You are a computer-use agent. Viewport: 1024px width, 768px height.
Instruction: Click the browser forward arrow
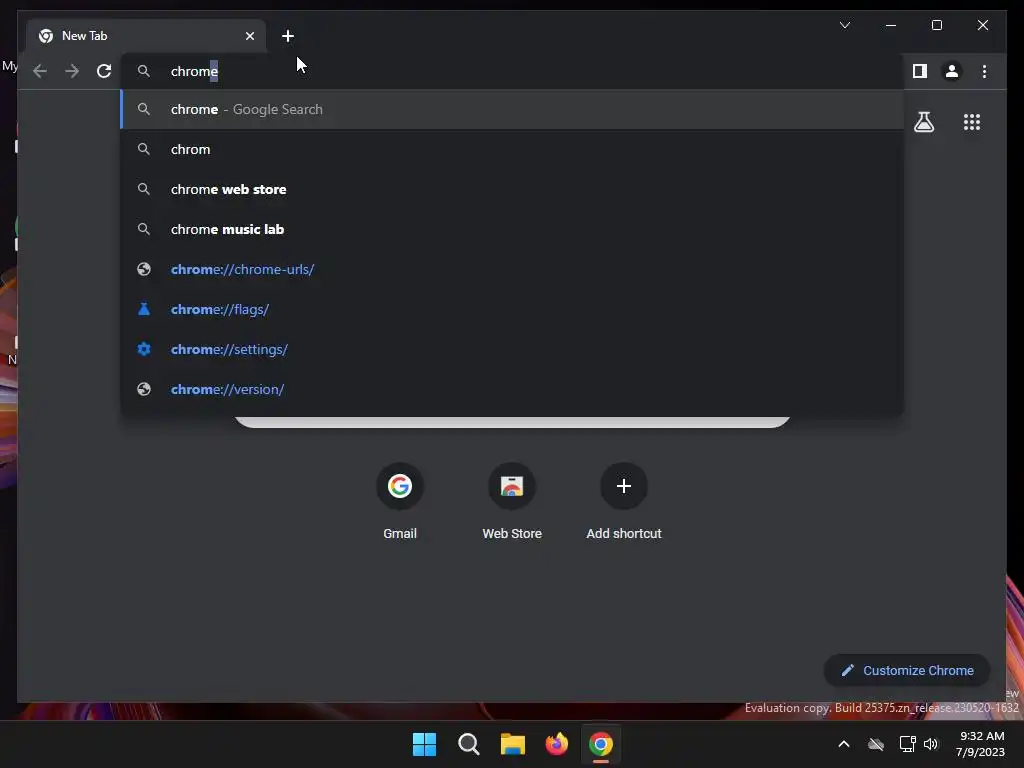(x=72, y=71)
